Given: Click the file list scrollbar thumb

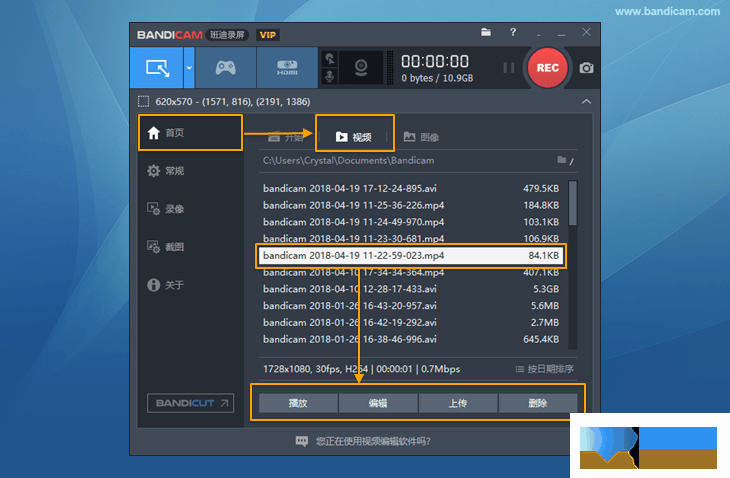Looking at the screenshot, I should [573, 203].
